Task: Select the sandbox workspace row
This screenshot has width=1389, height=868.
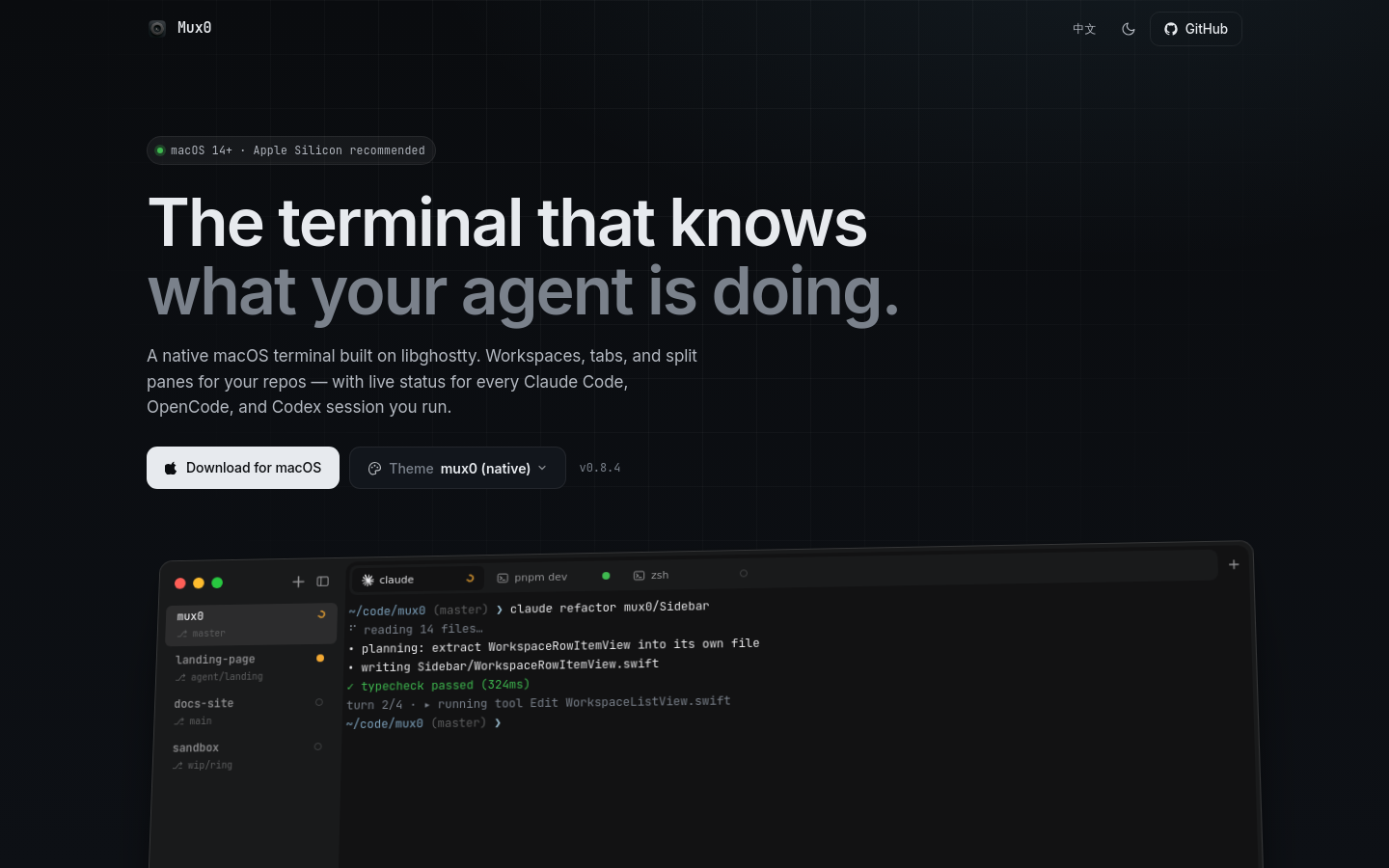Action: [248, 756]
